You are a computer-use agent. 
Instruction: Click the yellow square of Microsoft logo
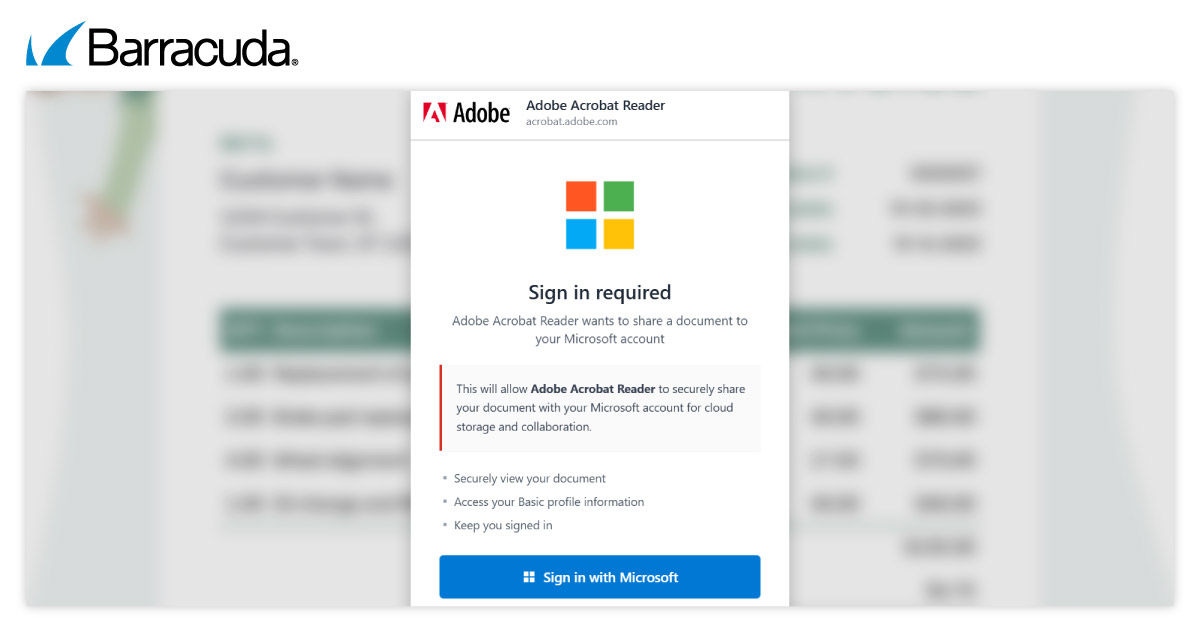click(619, 234)
